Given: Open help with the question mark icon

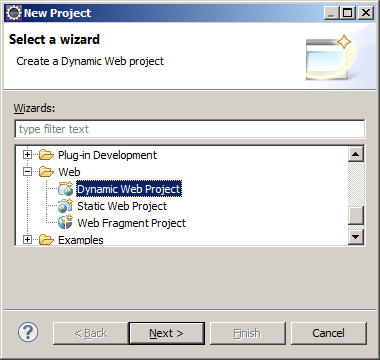Looking at the screenshot, I should click(x=28, y=332).
